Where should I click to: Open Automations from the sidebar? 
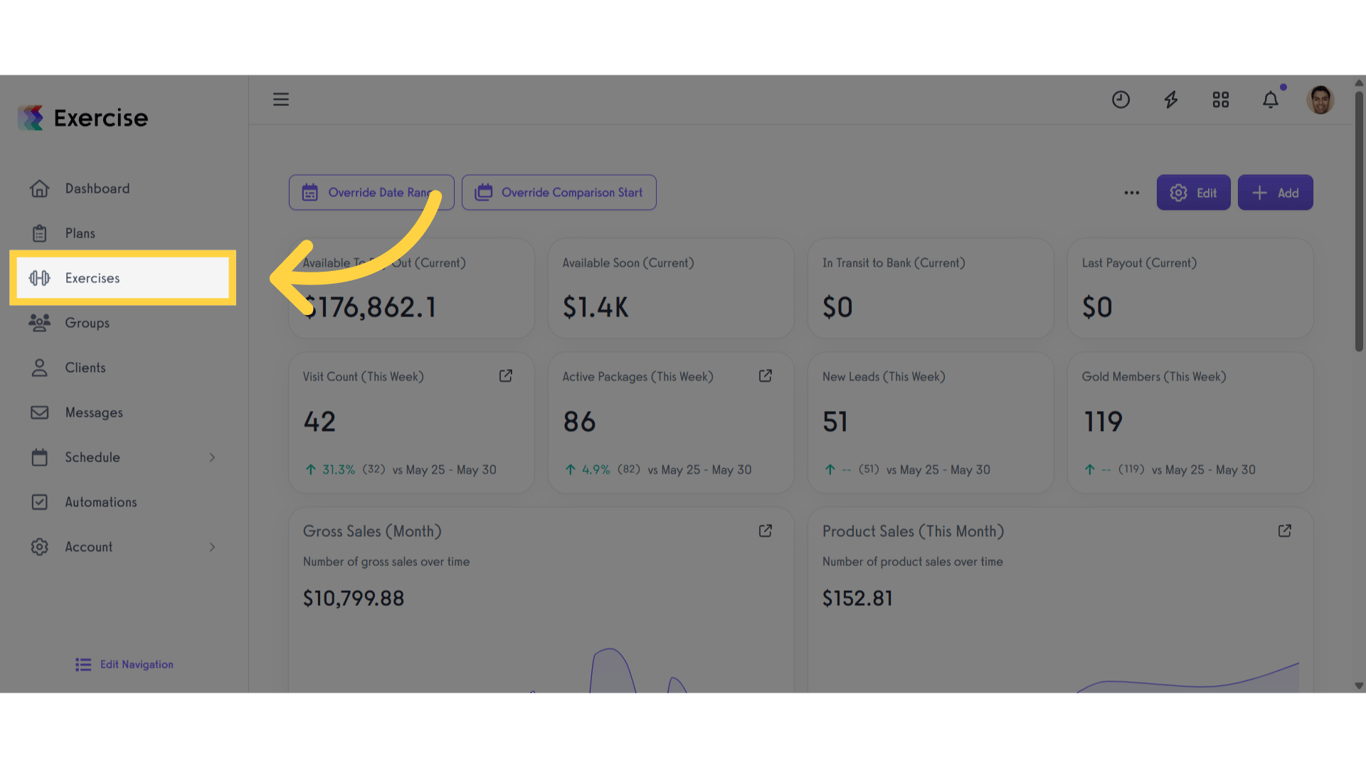tap(100, 502)
